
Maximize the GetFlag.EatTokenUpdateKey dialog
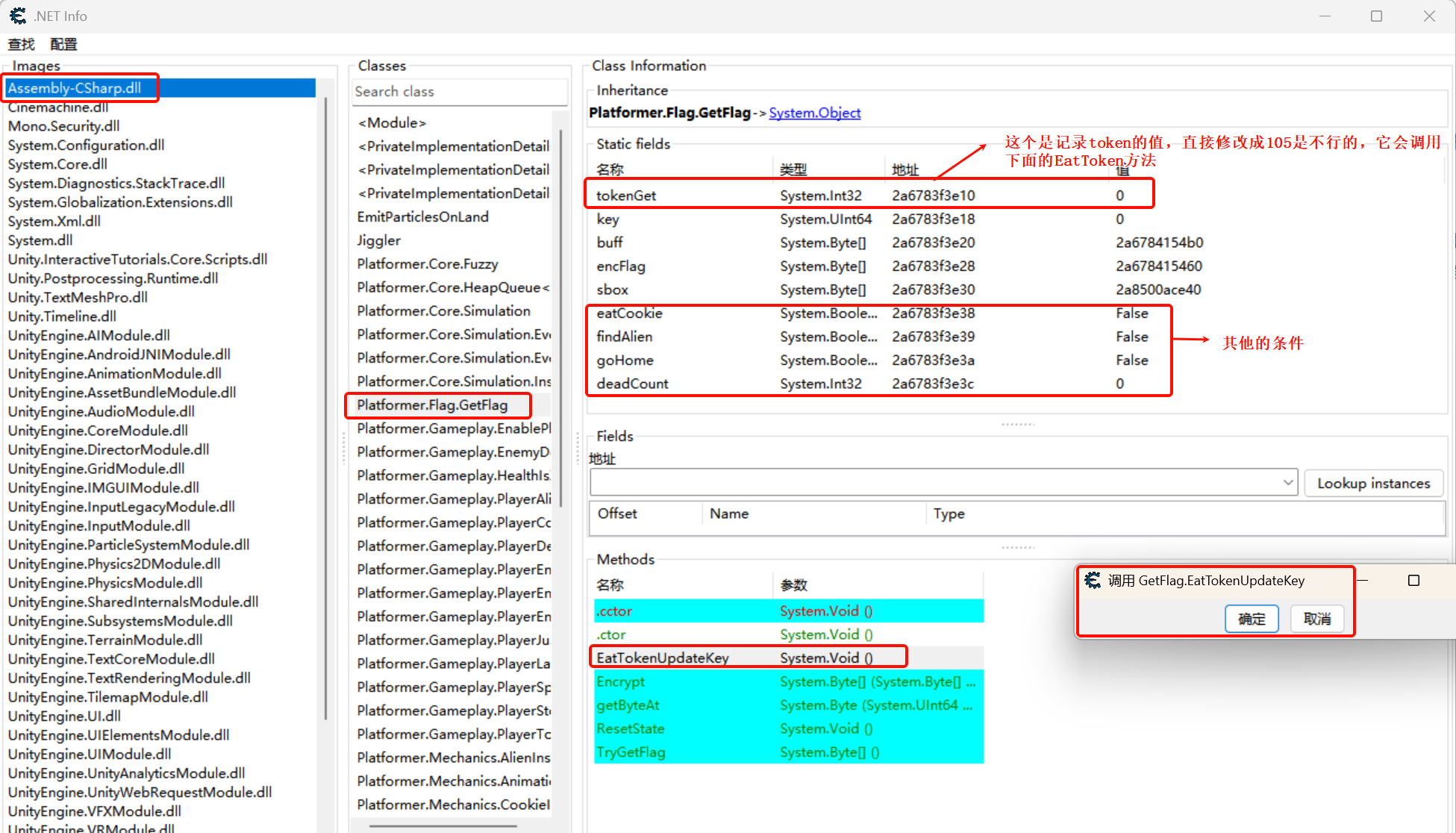(1413, 581)
